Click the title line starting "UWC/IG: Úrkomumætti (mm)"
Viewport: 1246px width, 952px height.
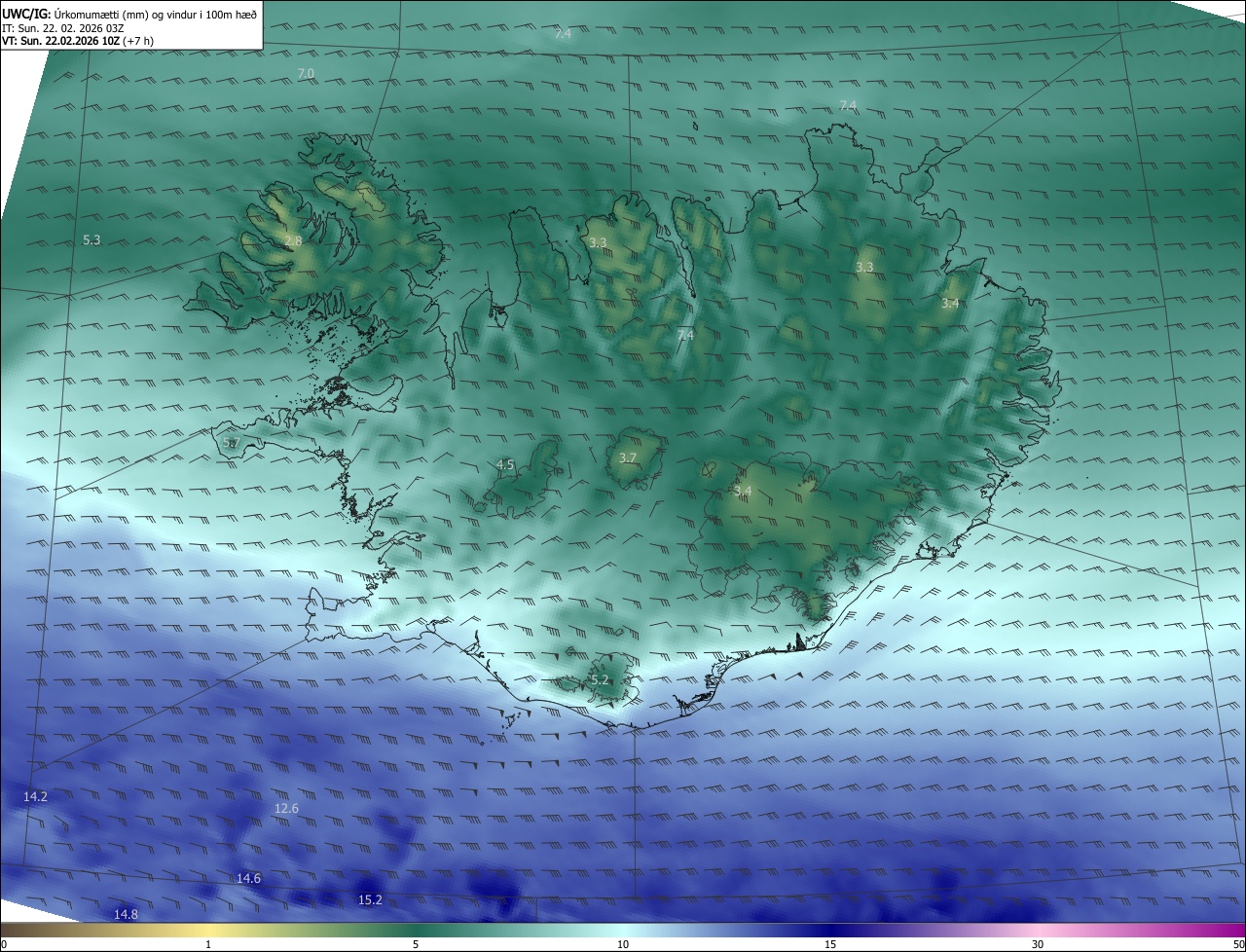coord(129,14)
